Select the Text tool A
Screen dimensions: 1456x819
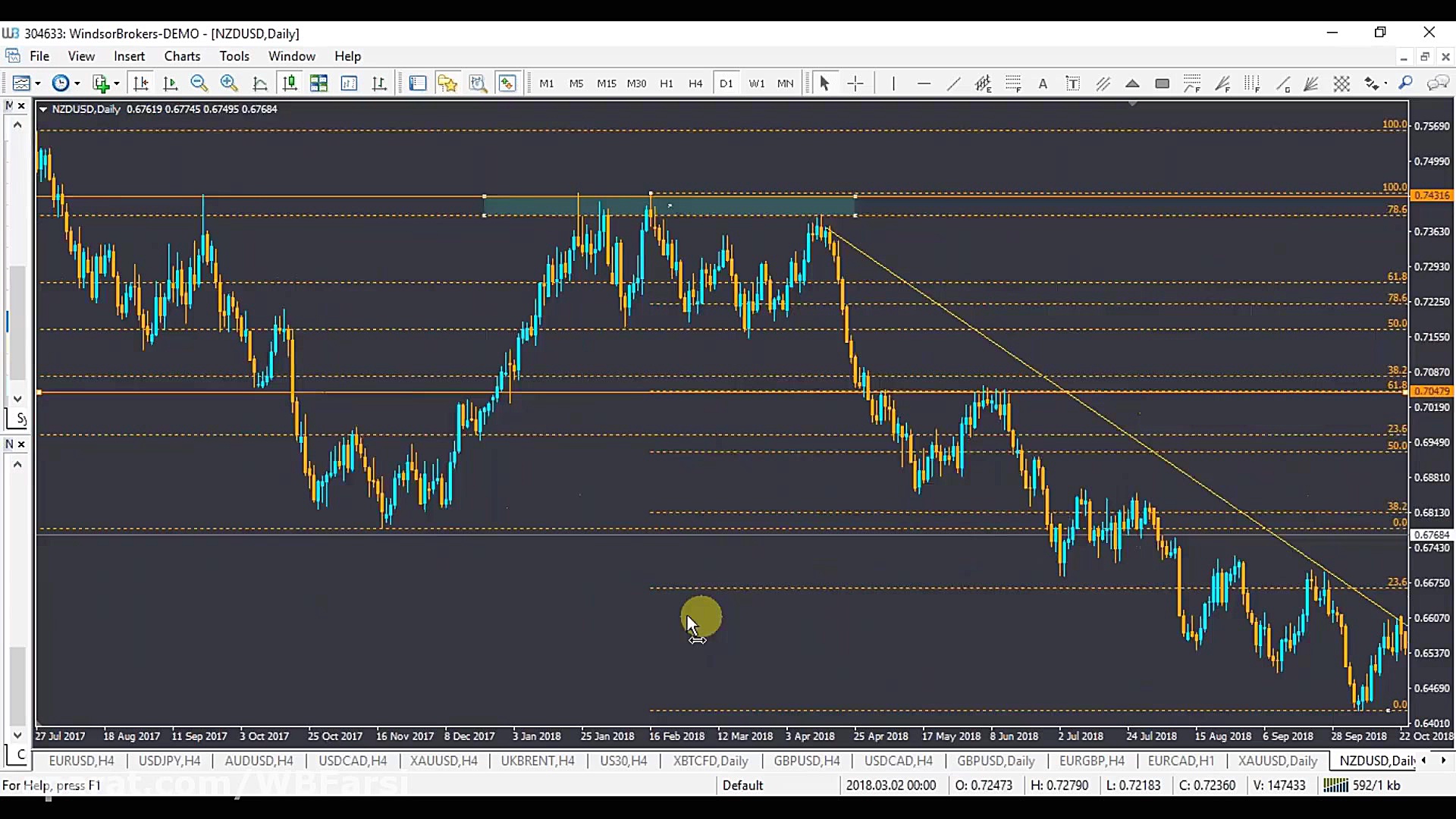(x=1043, y=83)
